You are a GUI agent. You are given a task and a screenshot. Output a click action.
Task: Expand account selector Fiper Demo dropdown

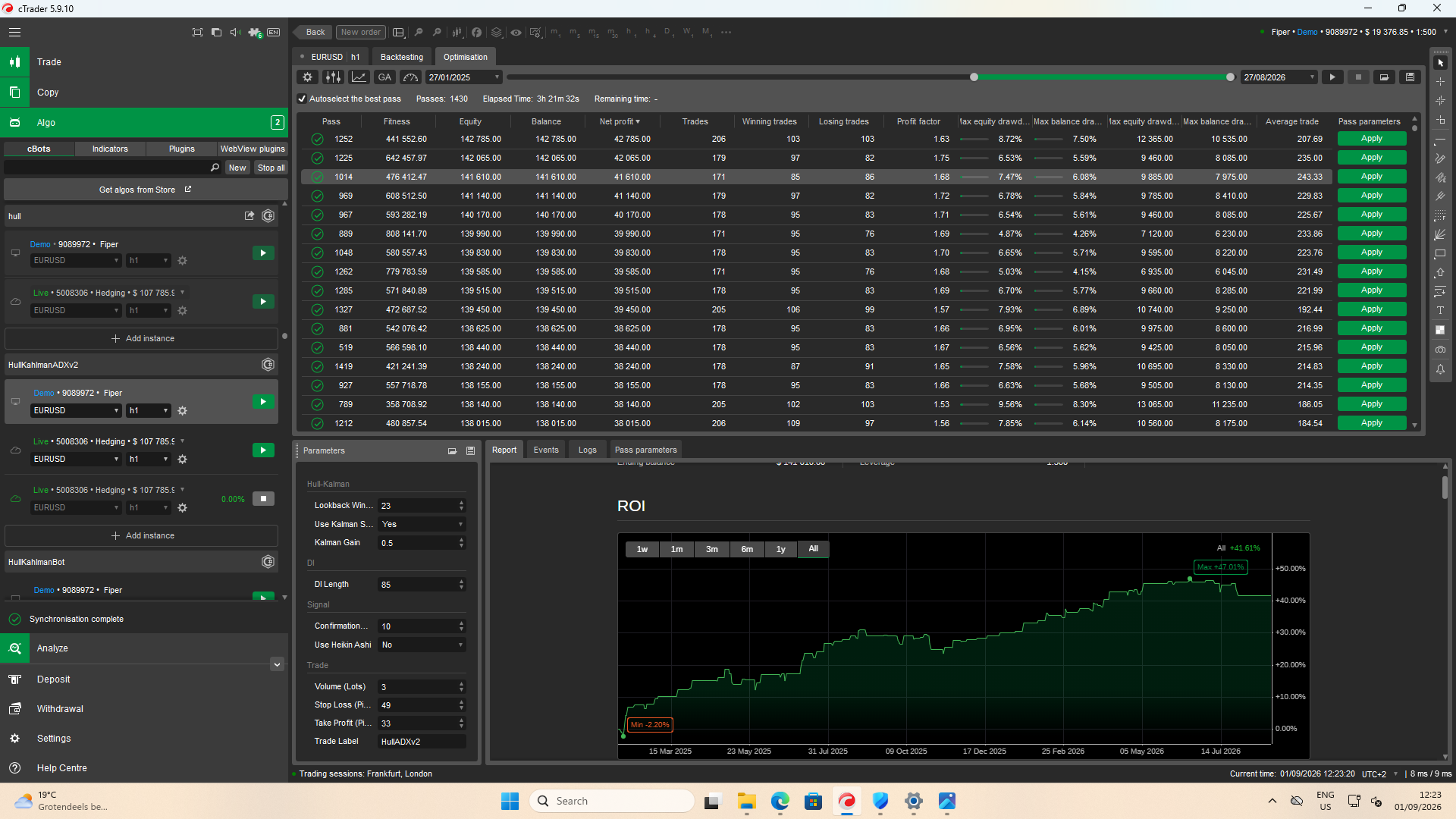tap(1445, 32)
